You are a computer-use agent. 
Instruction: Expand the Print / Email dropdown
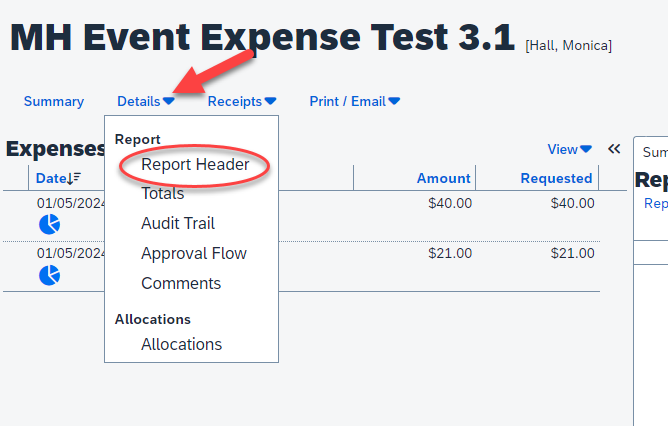coord(354,101)
